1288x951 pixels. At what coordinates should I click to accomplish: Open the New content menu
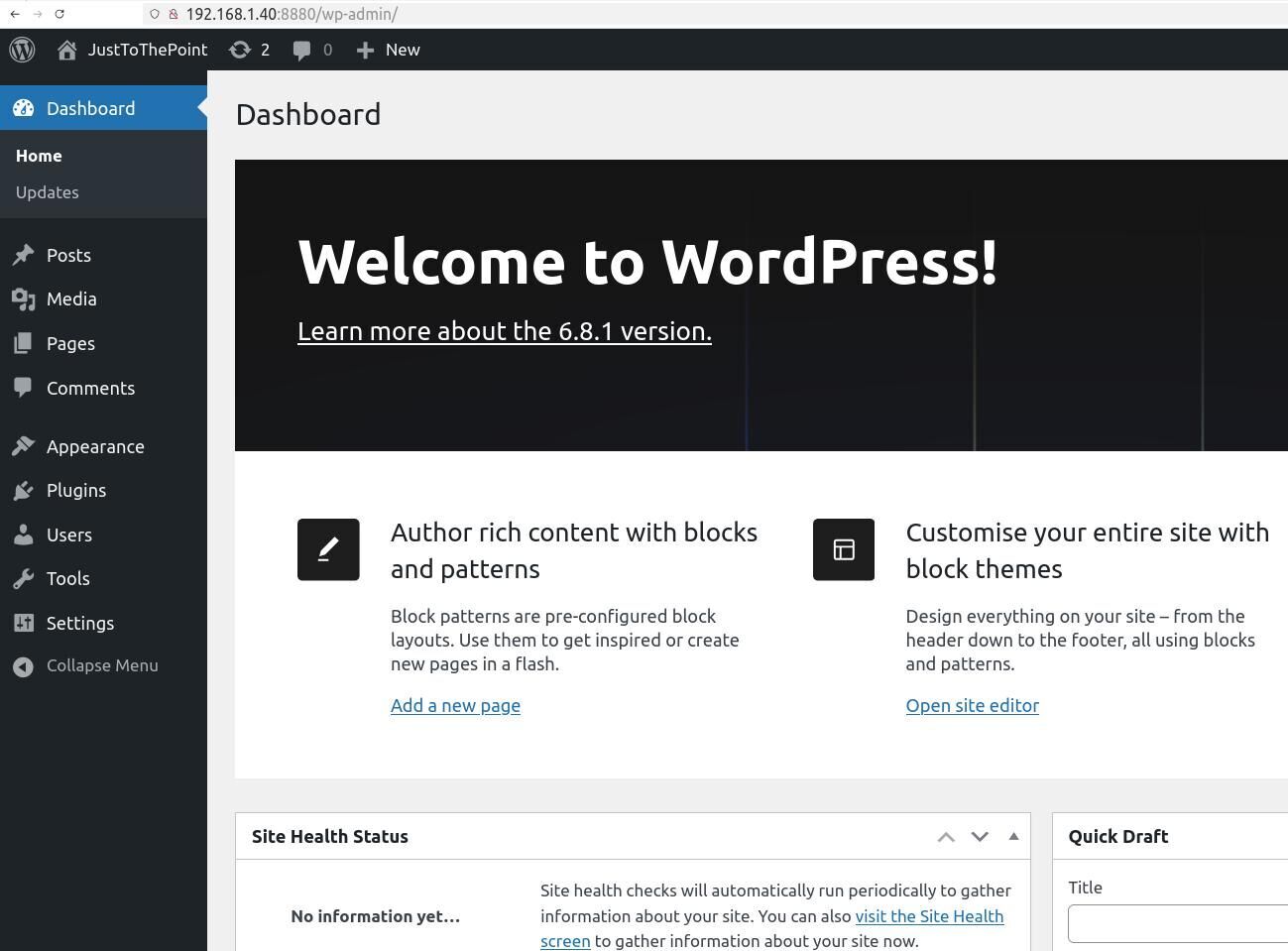click(388, 50)
